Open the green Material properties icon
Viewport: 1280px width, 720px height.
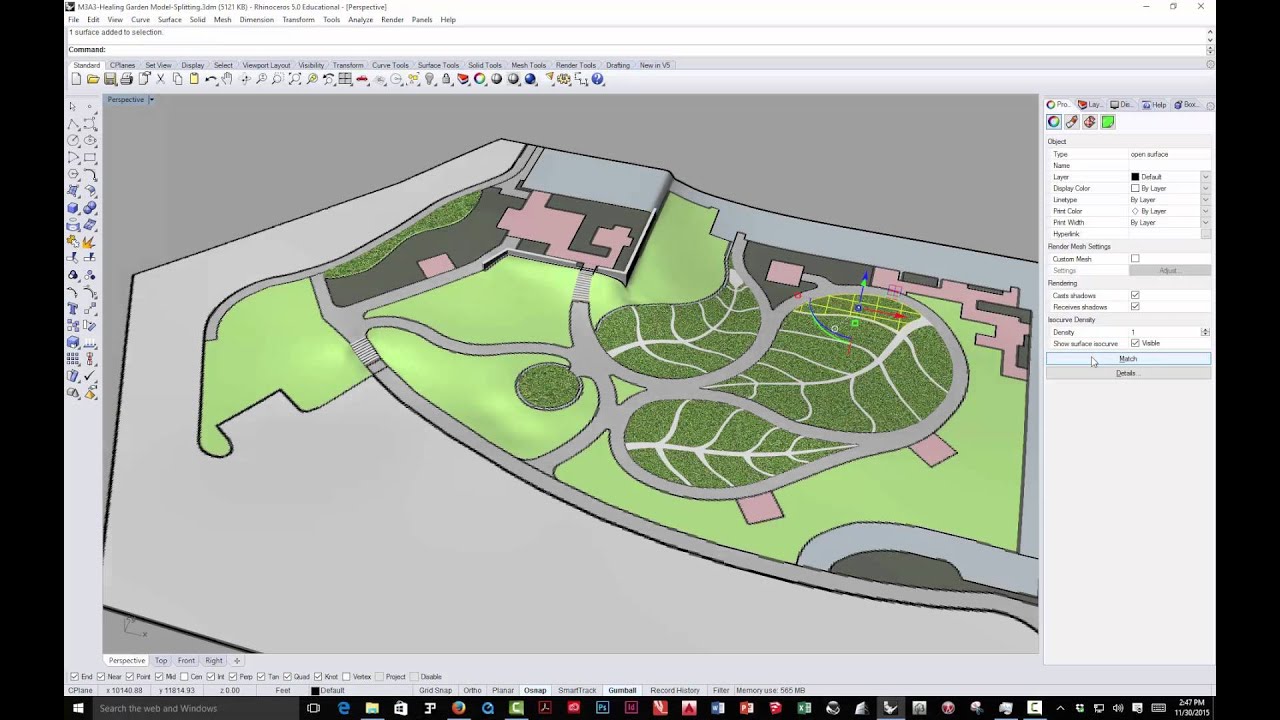1108,122
